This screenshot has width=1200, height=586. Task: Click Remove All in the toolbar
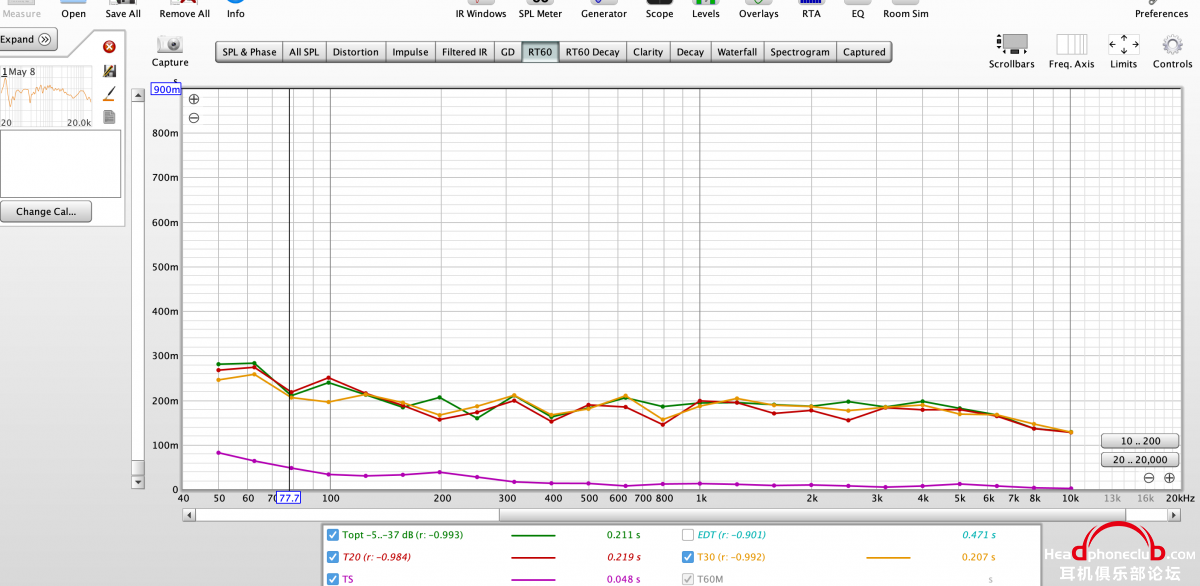185,10
